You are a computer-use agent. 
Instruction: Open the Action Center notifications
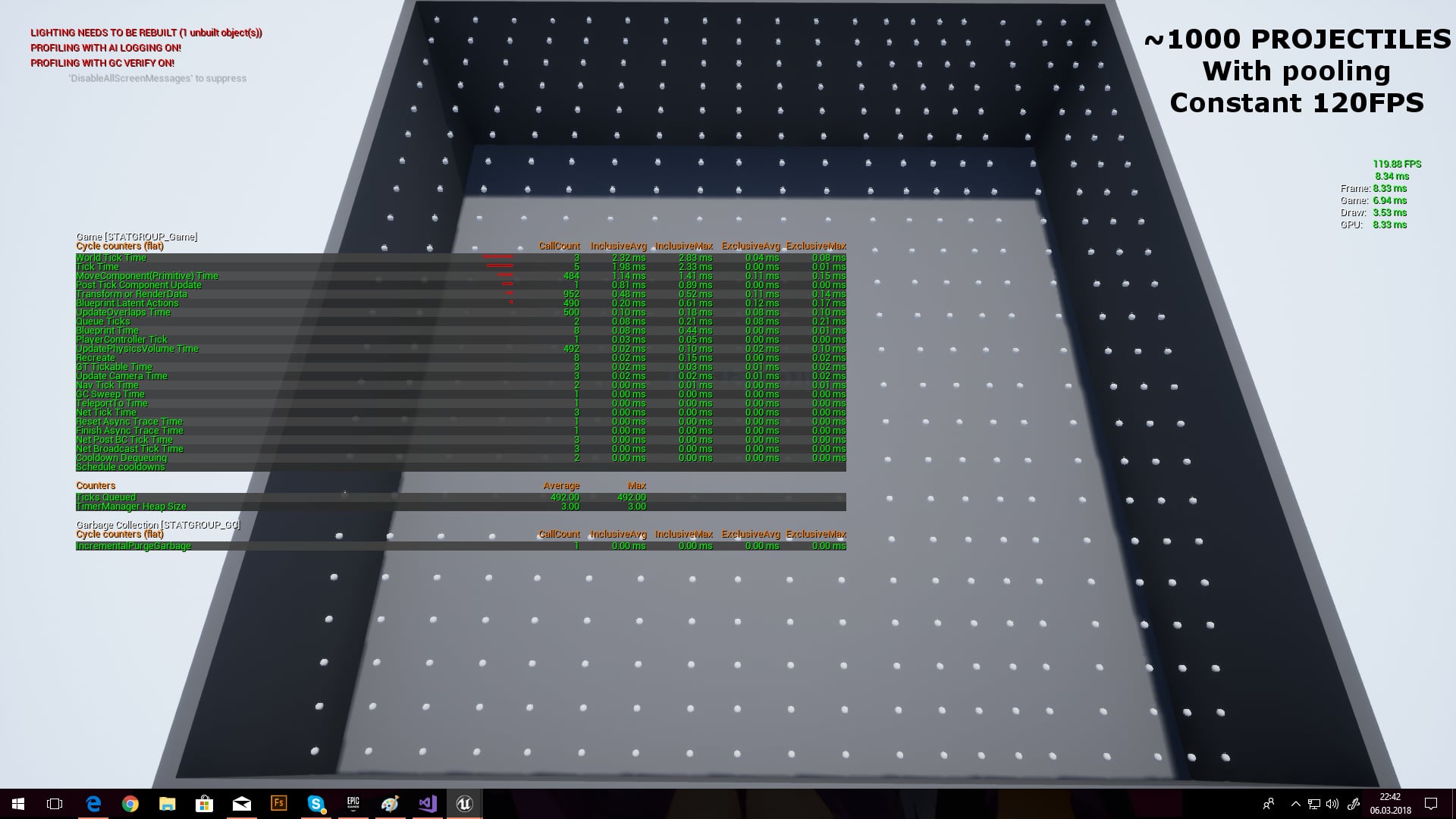tap(1431, 804)
